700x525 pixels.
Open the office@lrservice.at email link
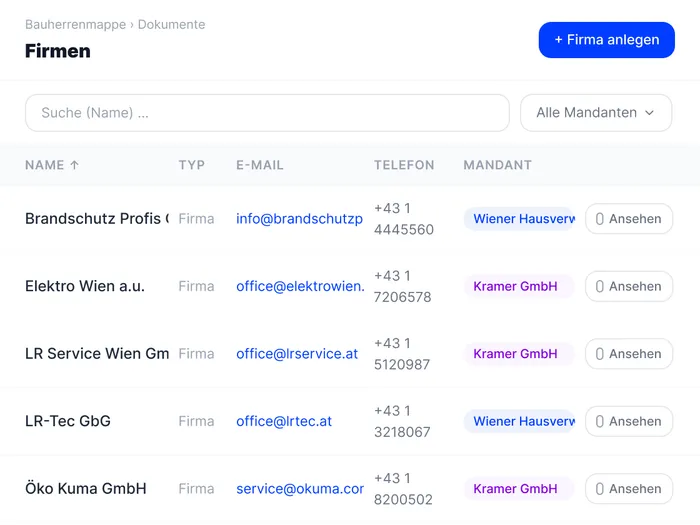pyautogui.click(x=297, y=354)
